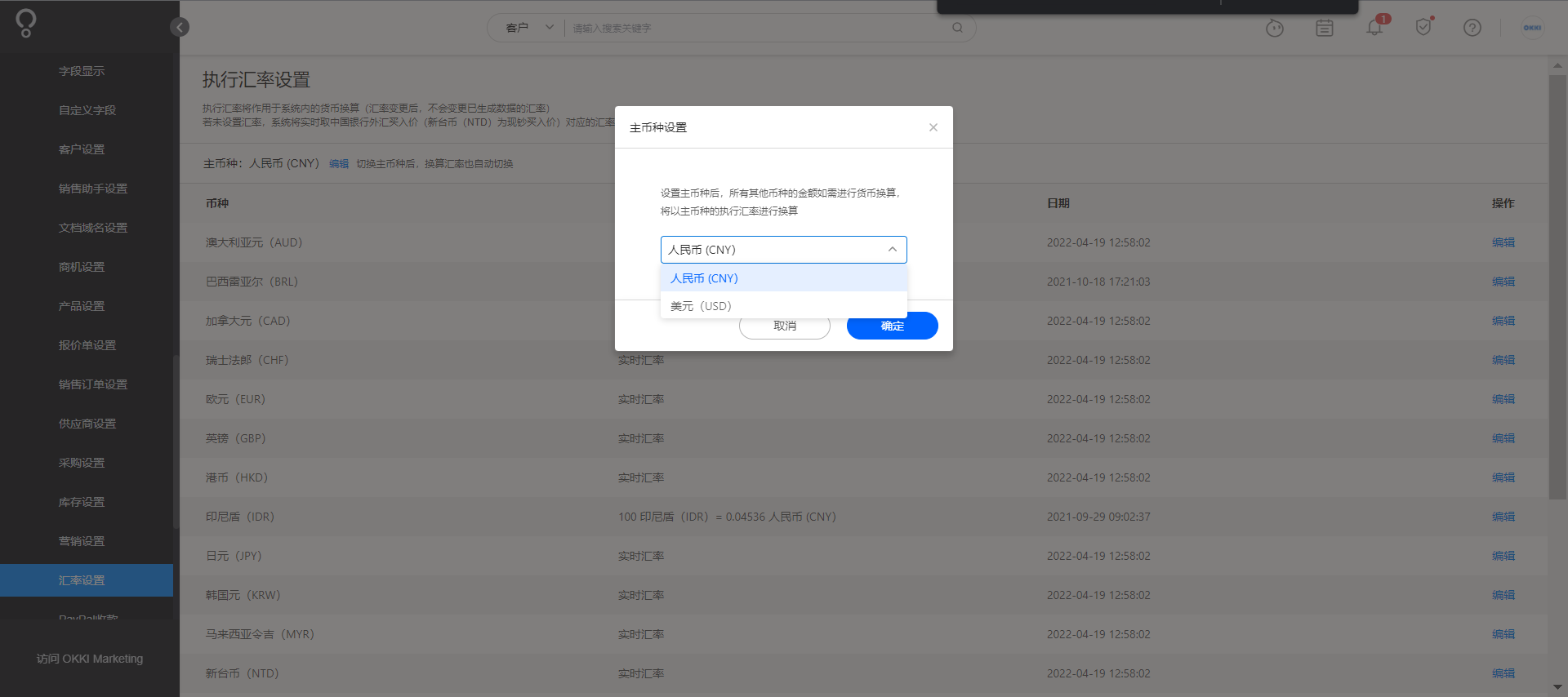The width and height of the screenshot is (1568, 697).
Task: Click 实时汇率 in 英镑 (GBP) row
Action: [641, 438]
